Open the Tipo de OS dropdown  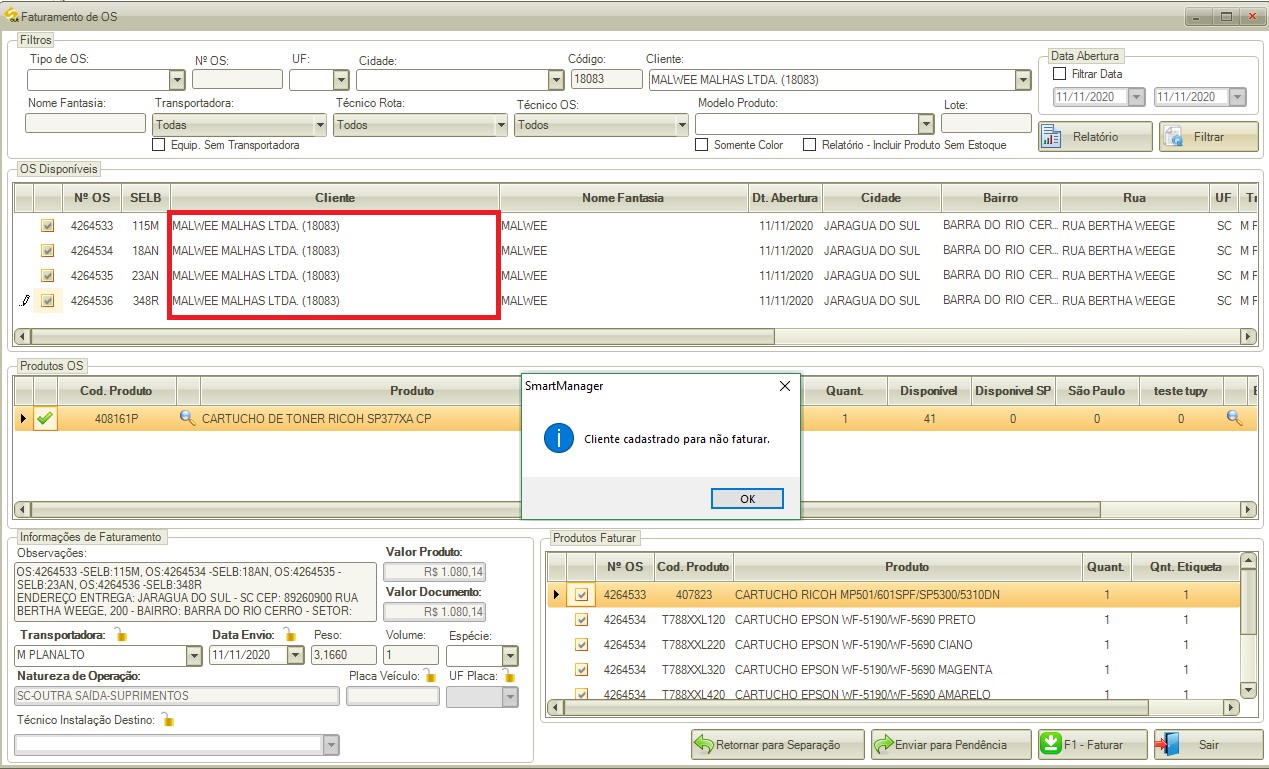pyautogui.click(x=177, y=80)
